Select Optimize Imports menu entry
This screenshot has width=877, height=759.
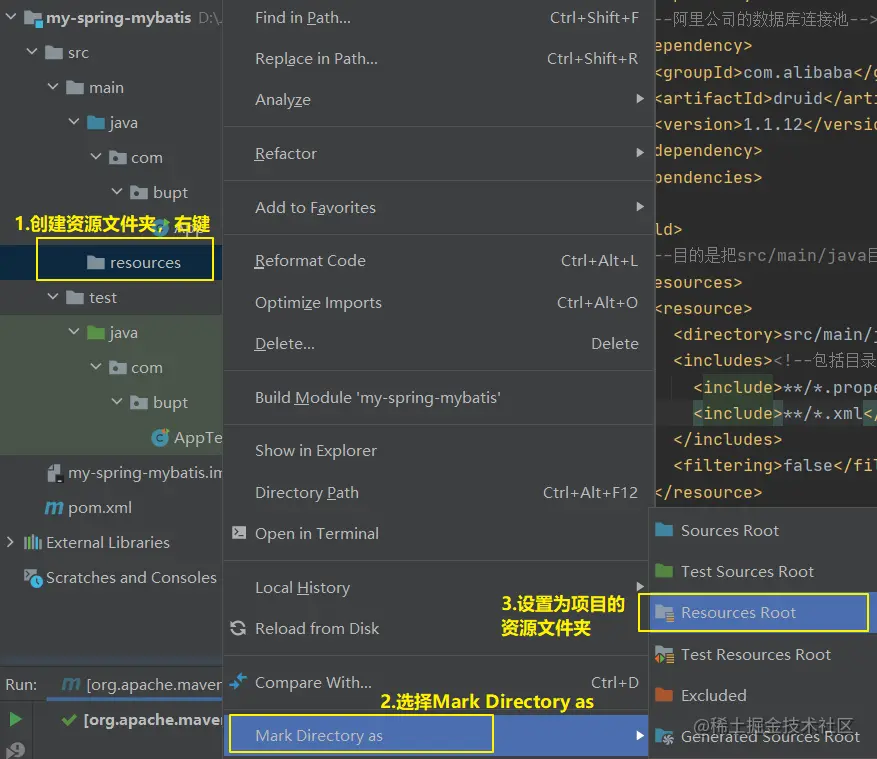tap(438, 303)
